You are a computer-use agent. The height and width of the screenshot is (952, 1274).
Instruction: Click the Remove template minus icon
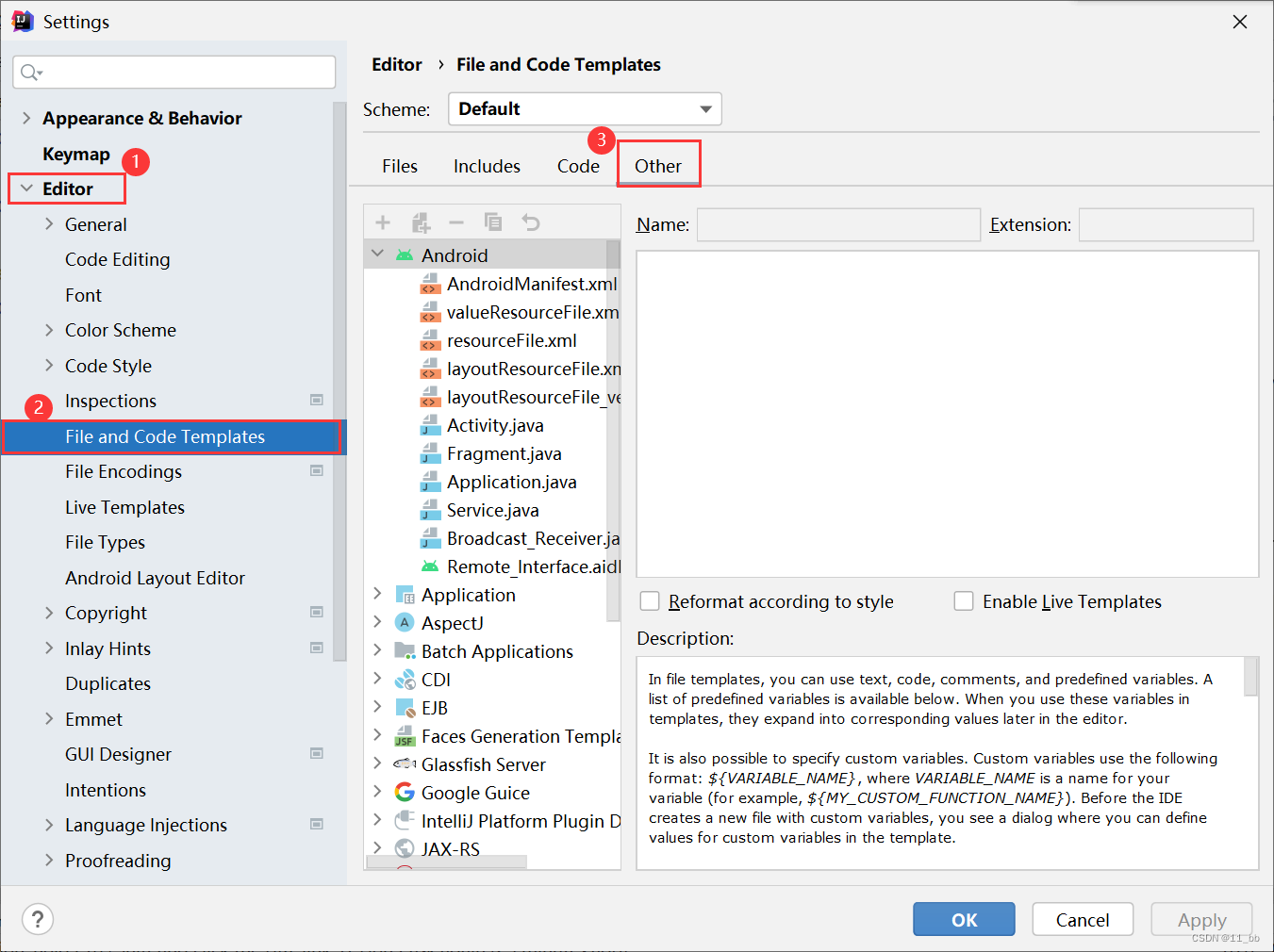456,222
